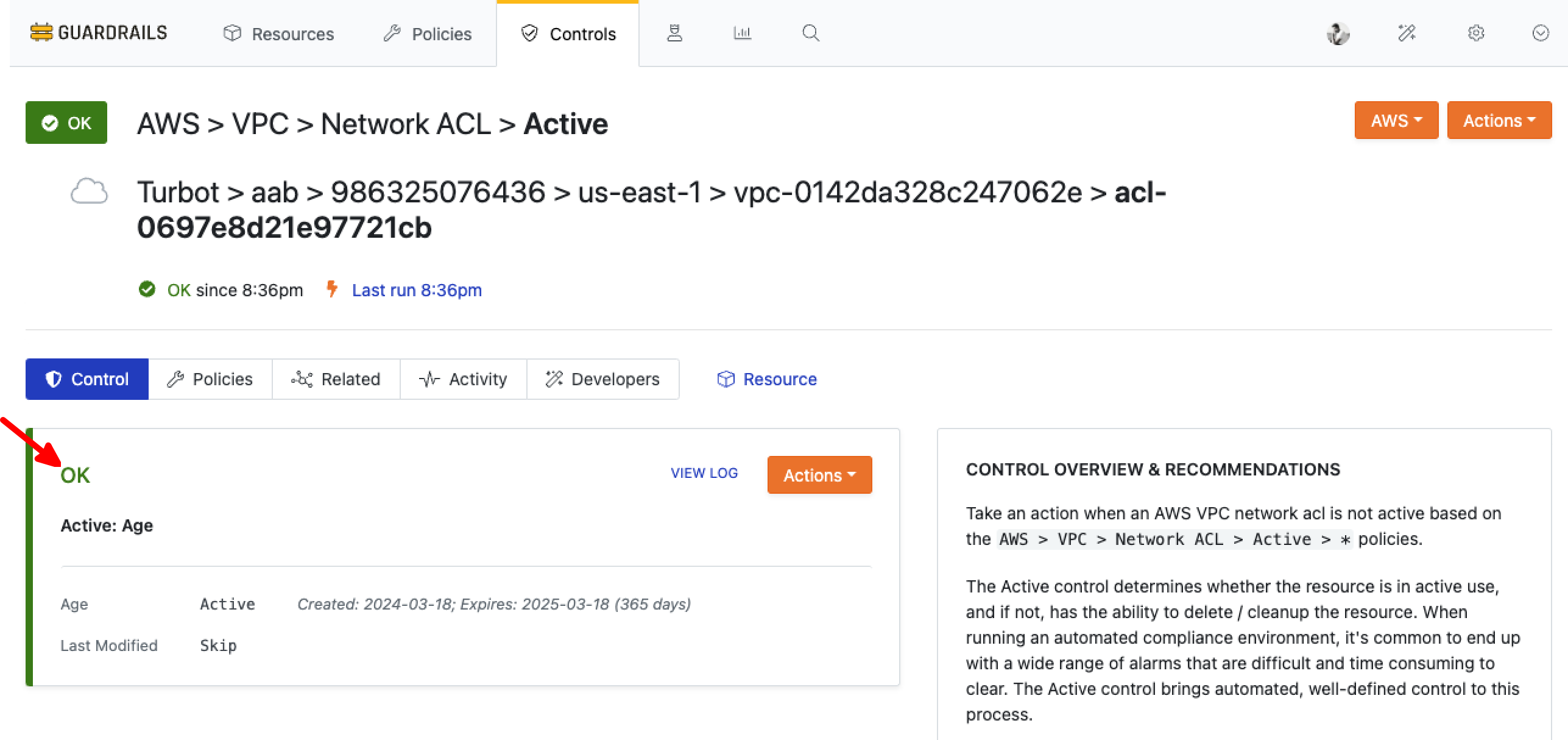Open the settings gear icon
Image resolution: width=1568 pixels, height=740 pixels.
[x=1476, y=33]
